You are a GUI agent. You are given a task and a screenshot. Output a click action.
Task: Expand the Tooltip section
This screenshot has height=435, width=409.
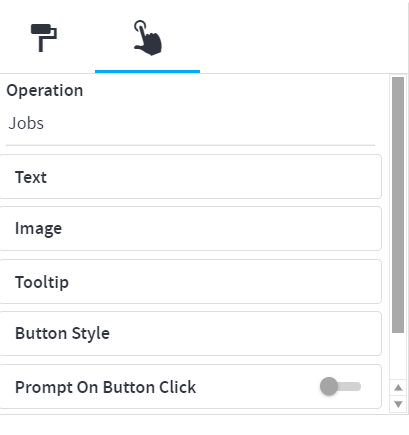pyautogui.click(x=190, y=282)
